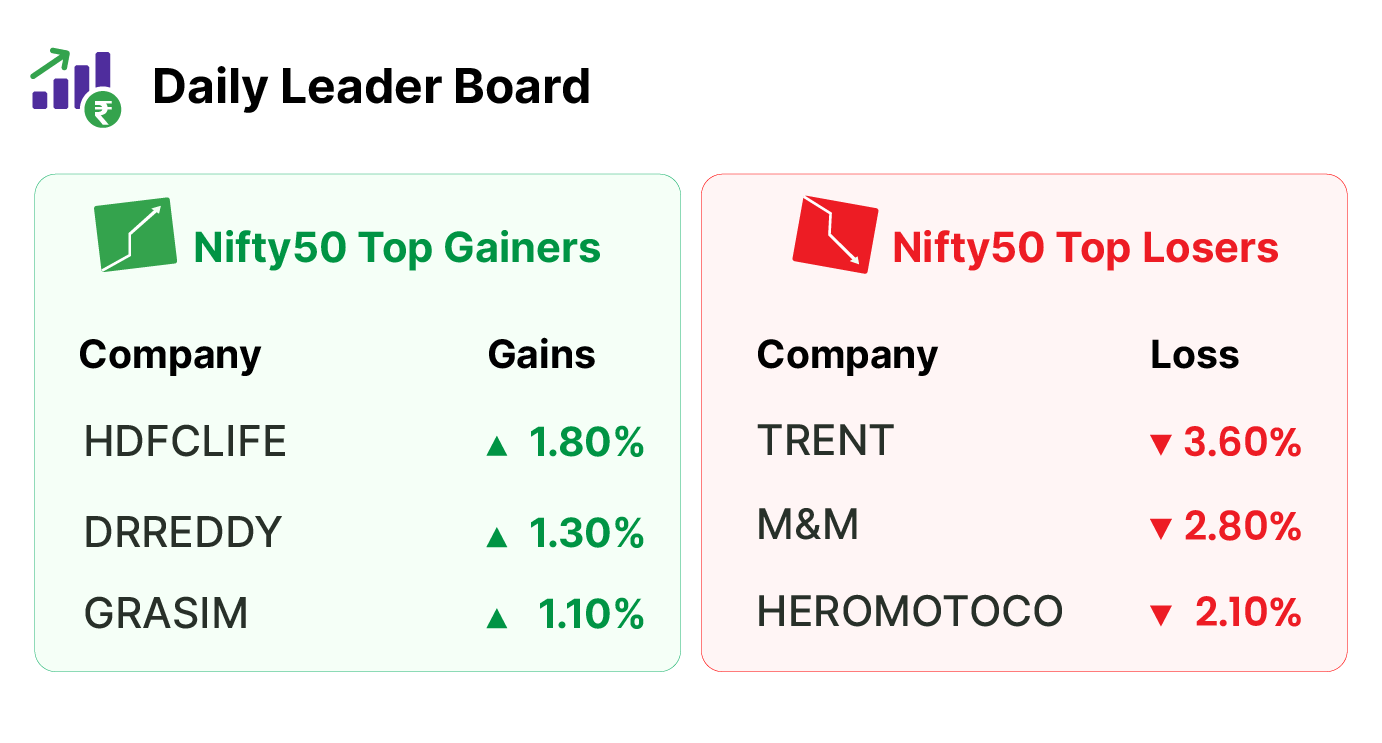Click the Loss column header
1382x743 pixels.
[1195, 355]
